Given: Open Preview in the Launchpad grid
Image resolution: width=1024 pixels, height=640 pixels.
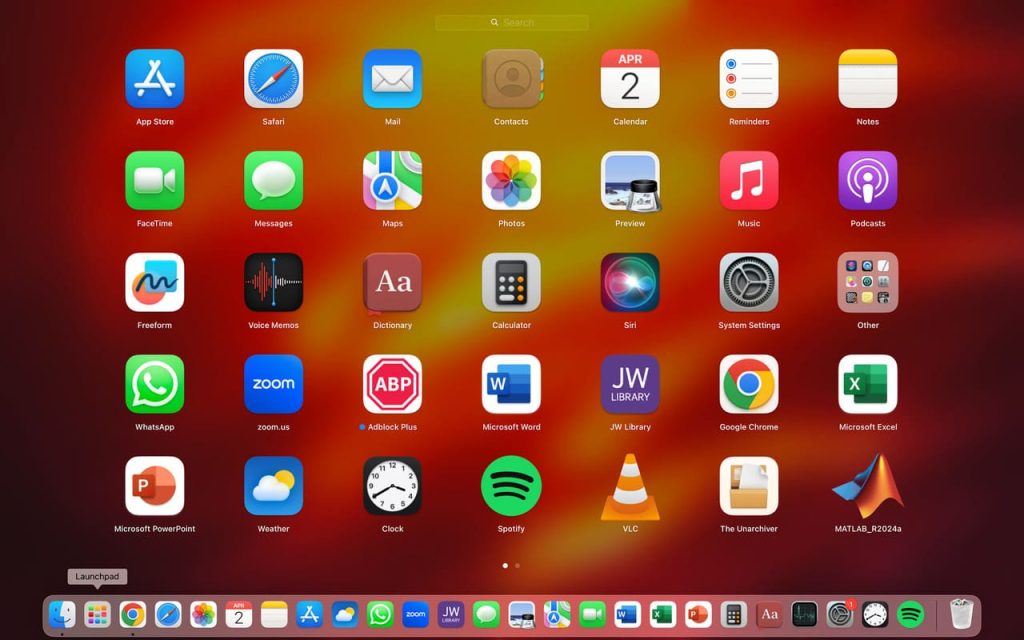Looking at the screenshot, I should click(630, 180).
